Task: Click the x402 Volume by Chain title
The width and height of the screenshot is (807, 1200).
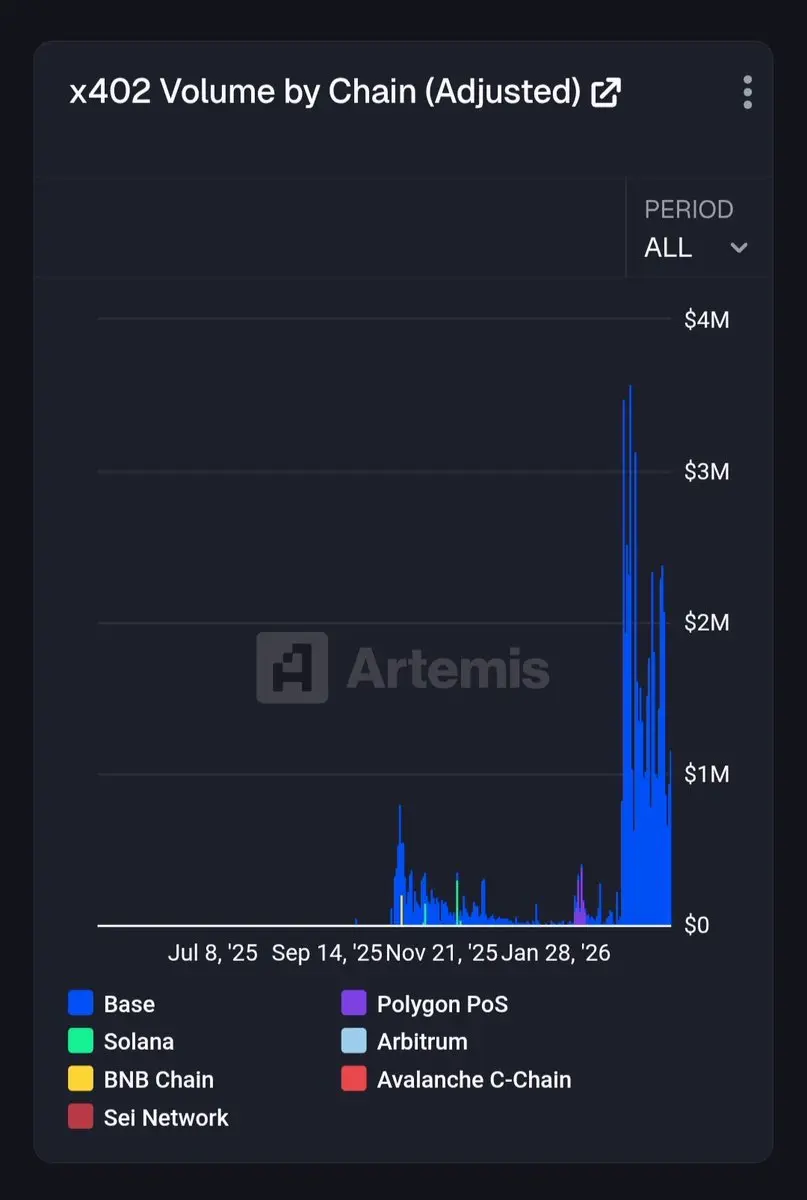Action: [325, 93]
